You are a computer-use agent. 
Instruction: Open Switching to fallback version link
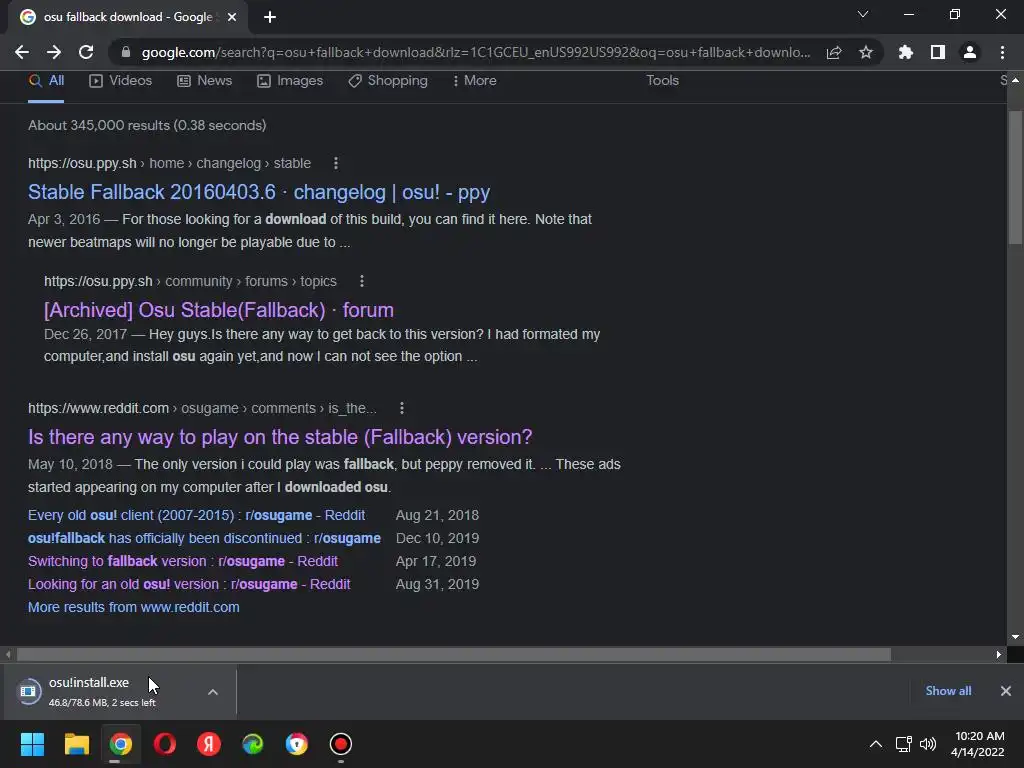tap(183, 561)
